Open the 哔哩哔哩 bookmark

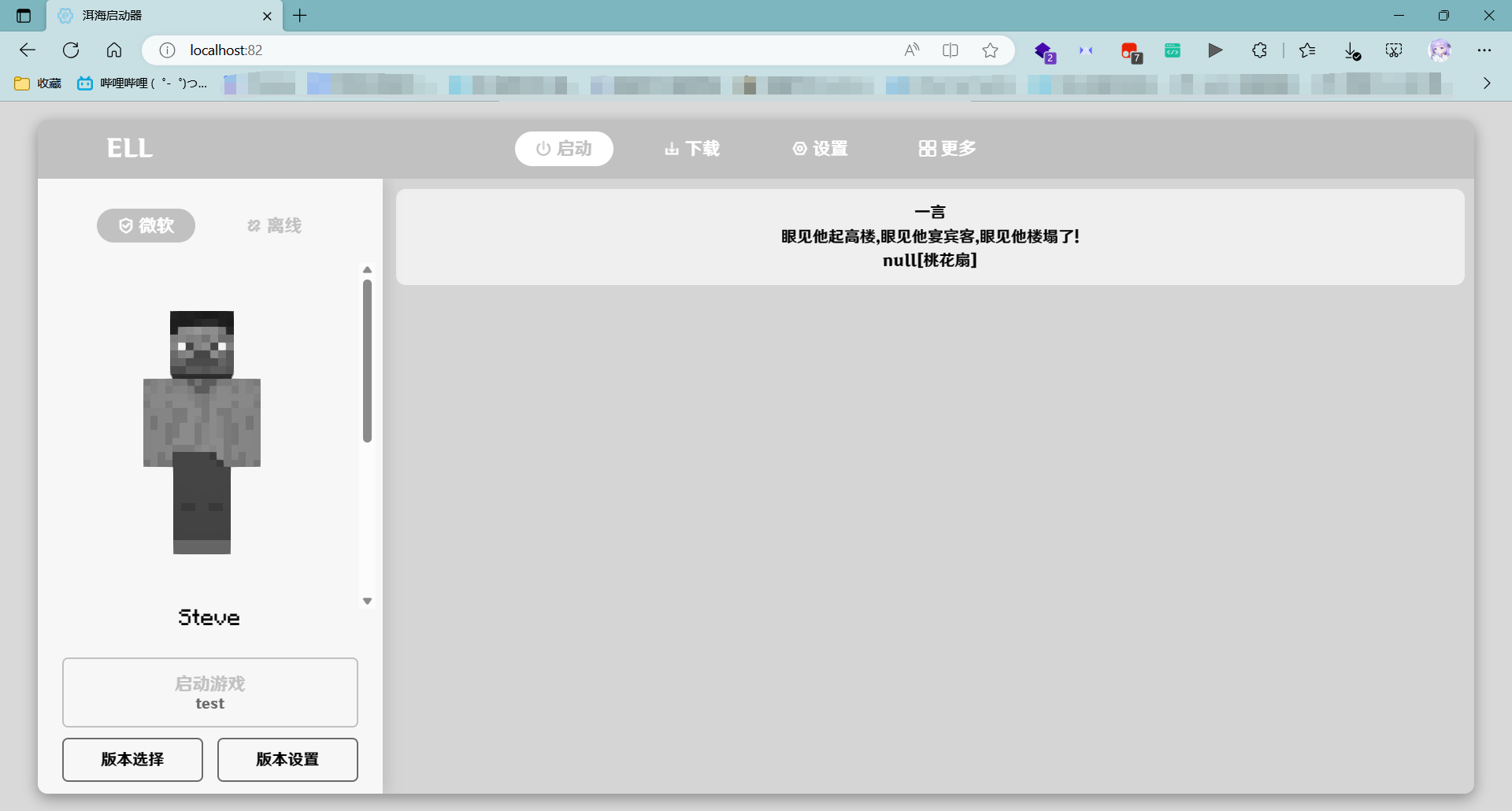click(143, 83)
